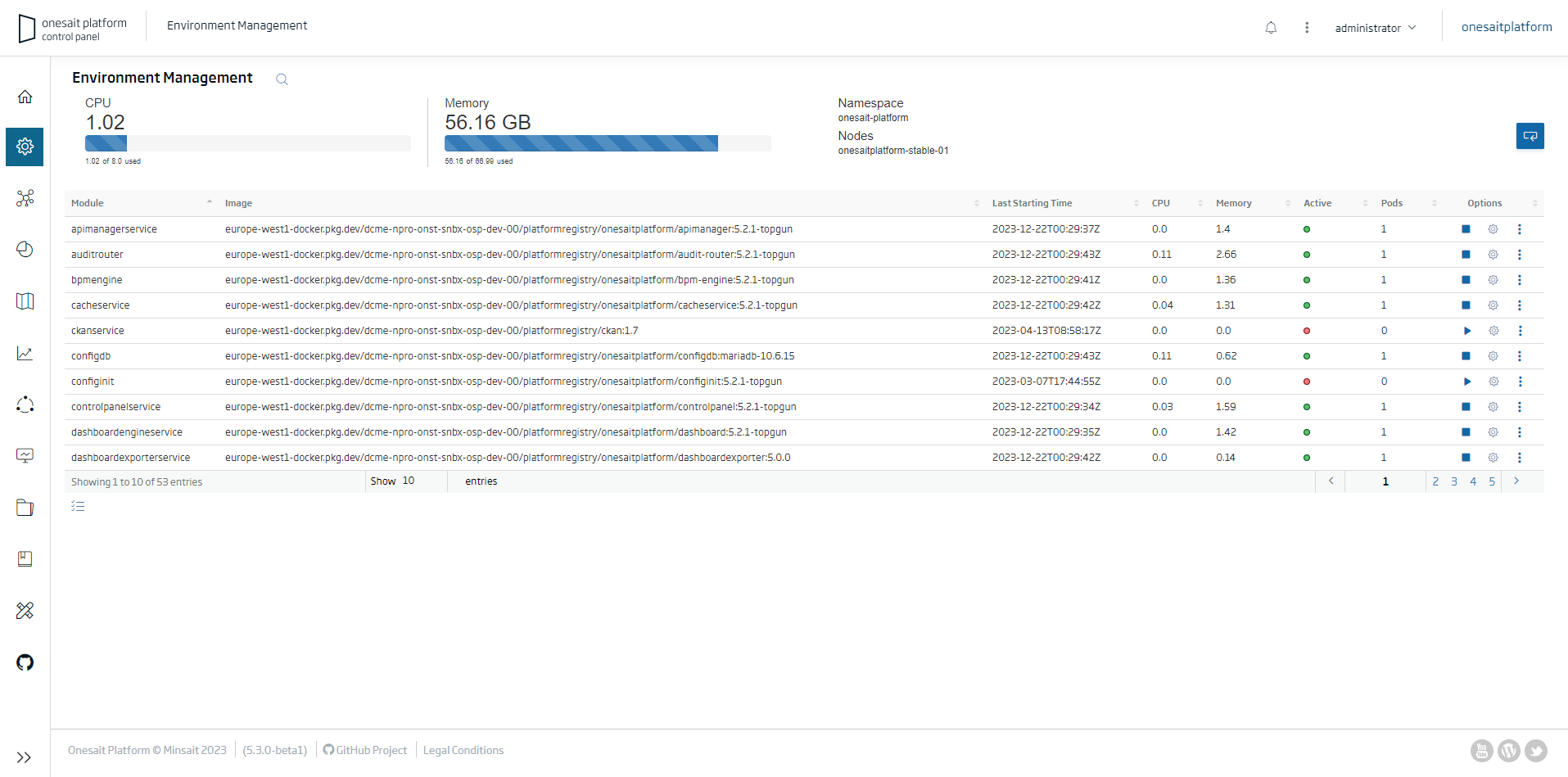Stop the bpmengine module
The image size is (1568, 777).
[1466, 280]
